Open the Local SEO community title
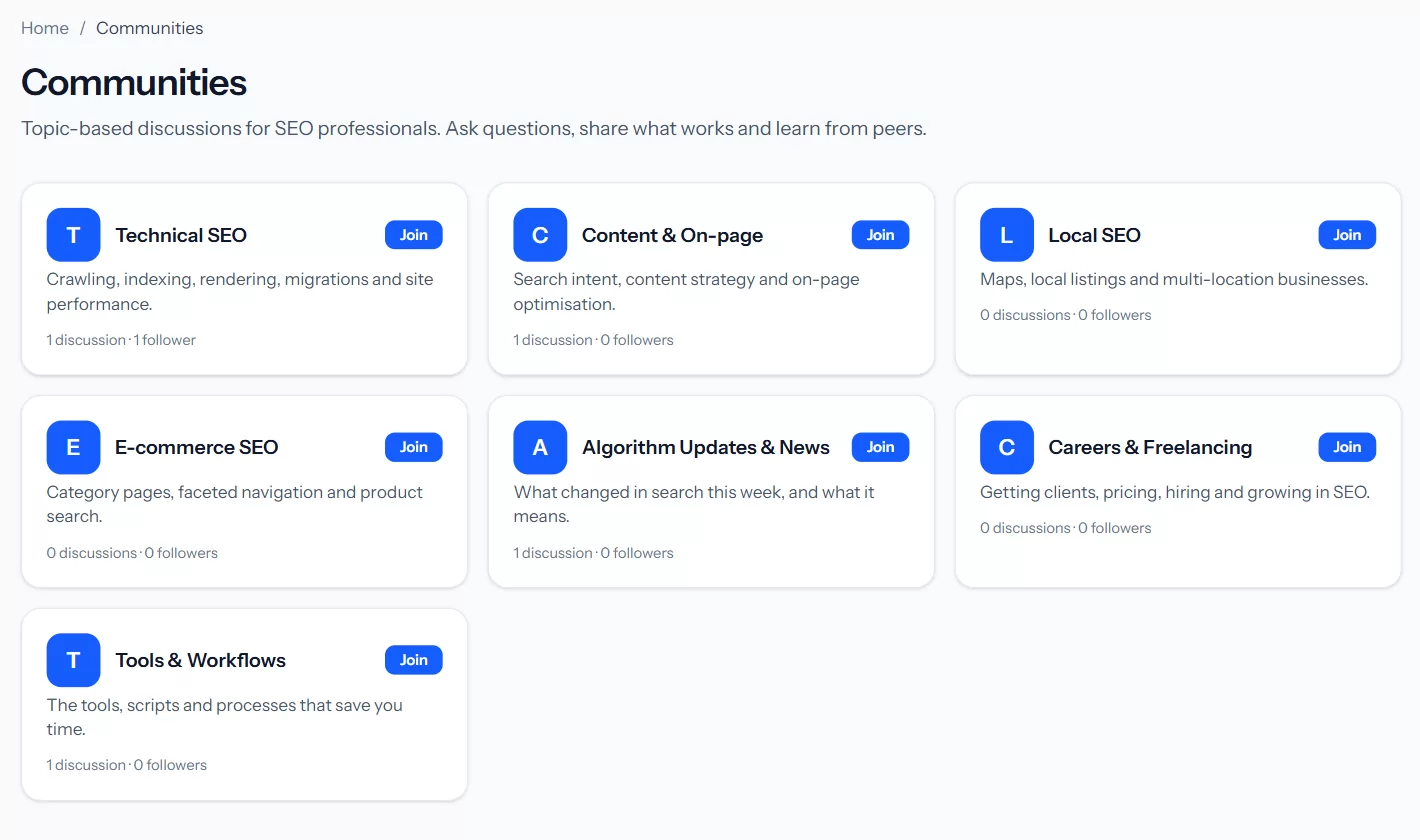This screenshot has height=840, width=1420. pyautogui.click(x=1094, y=235)
